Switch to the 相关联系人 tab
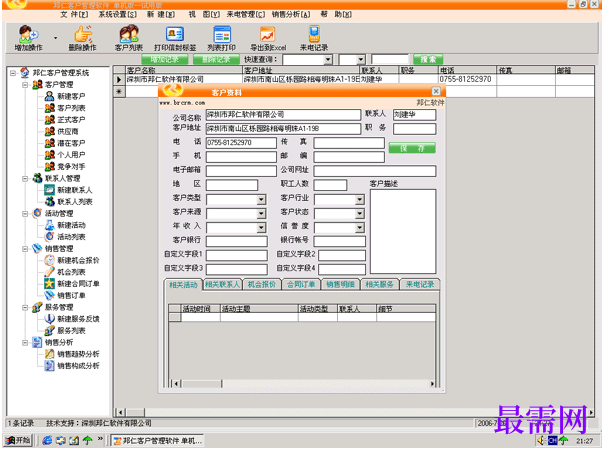 (222, 284)
